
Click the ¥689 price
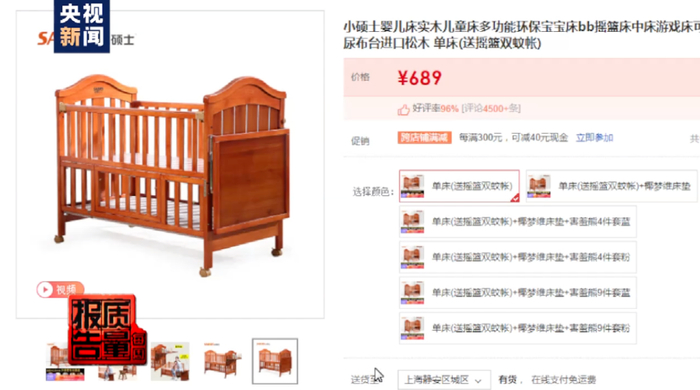(419, 78)
